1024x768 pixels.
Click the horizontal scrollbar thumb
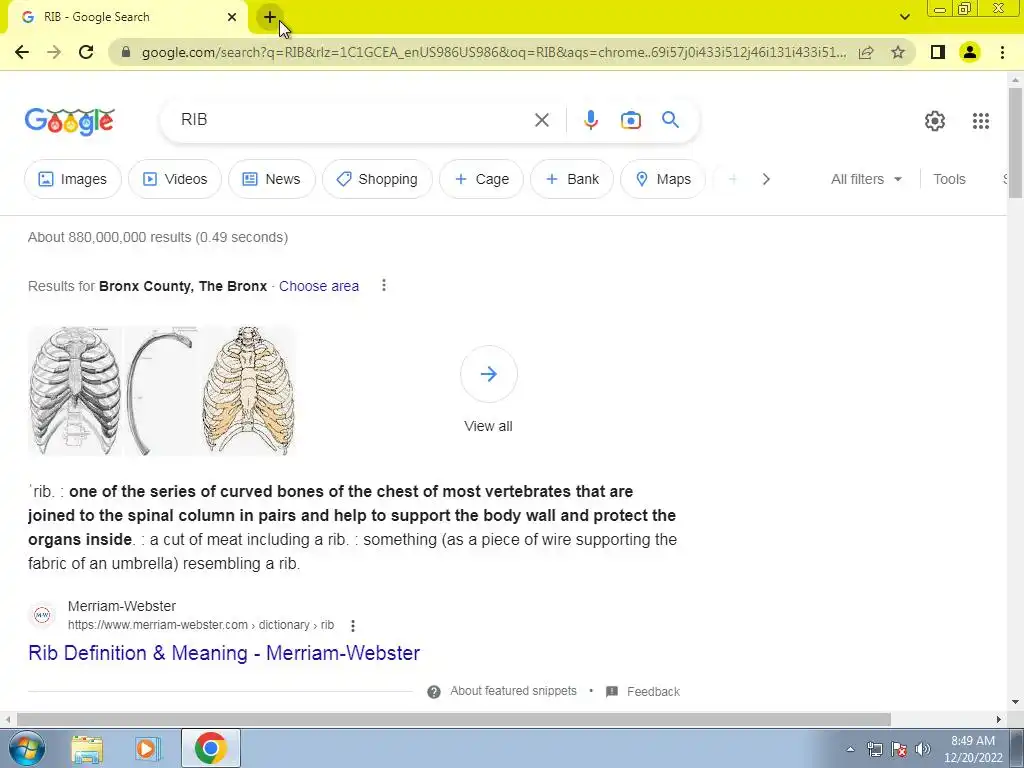pos(454,719)
